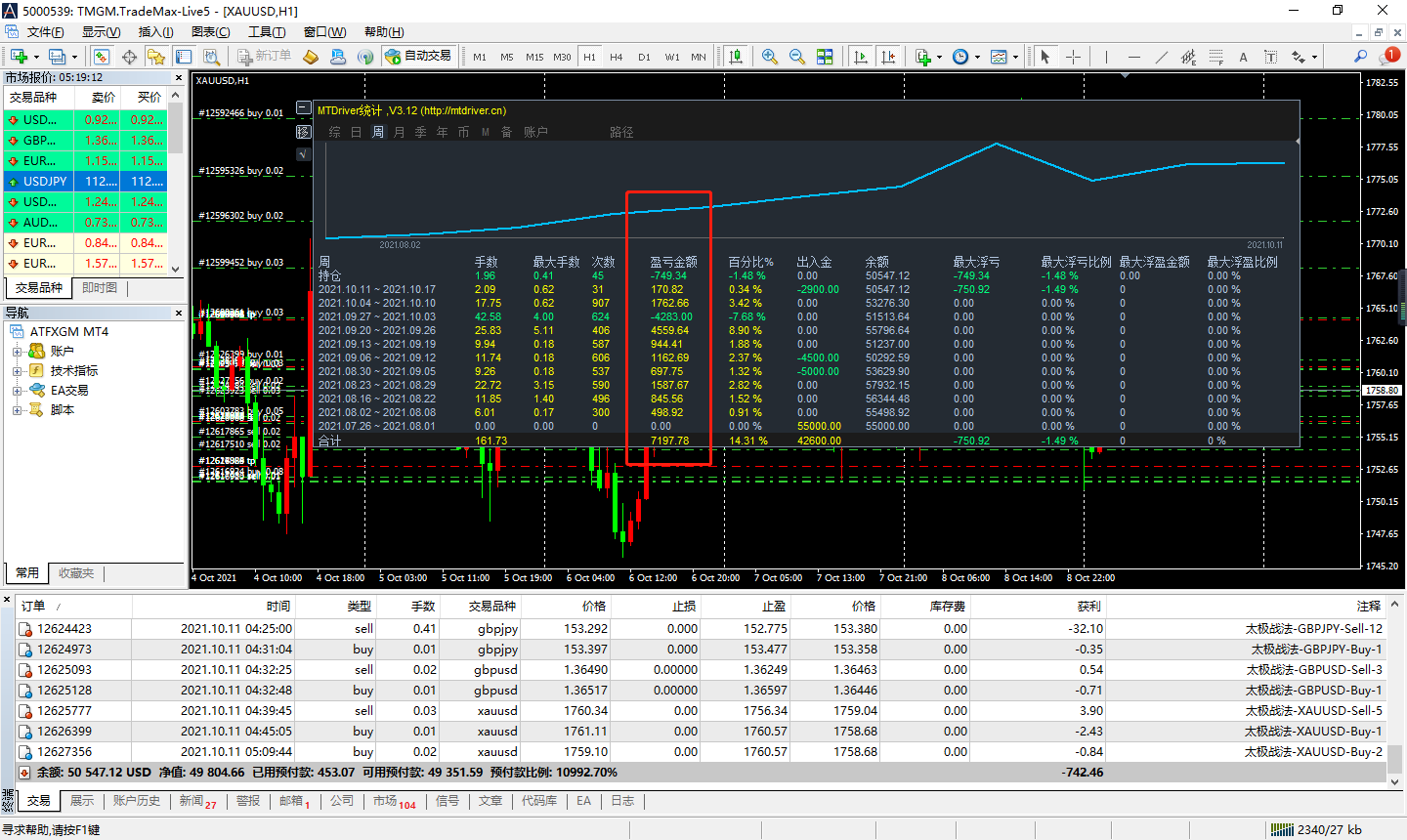
Task: Select the H4 timeframe button
Action: [616, 57]
